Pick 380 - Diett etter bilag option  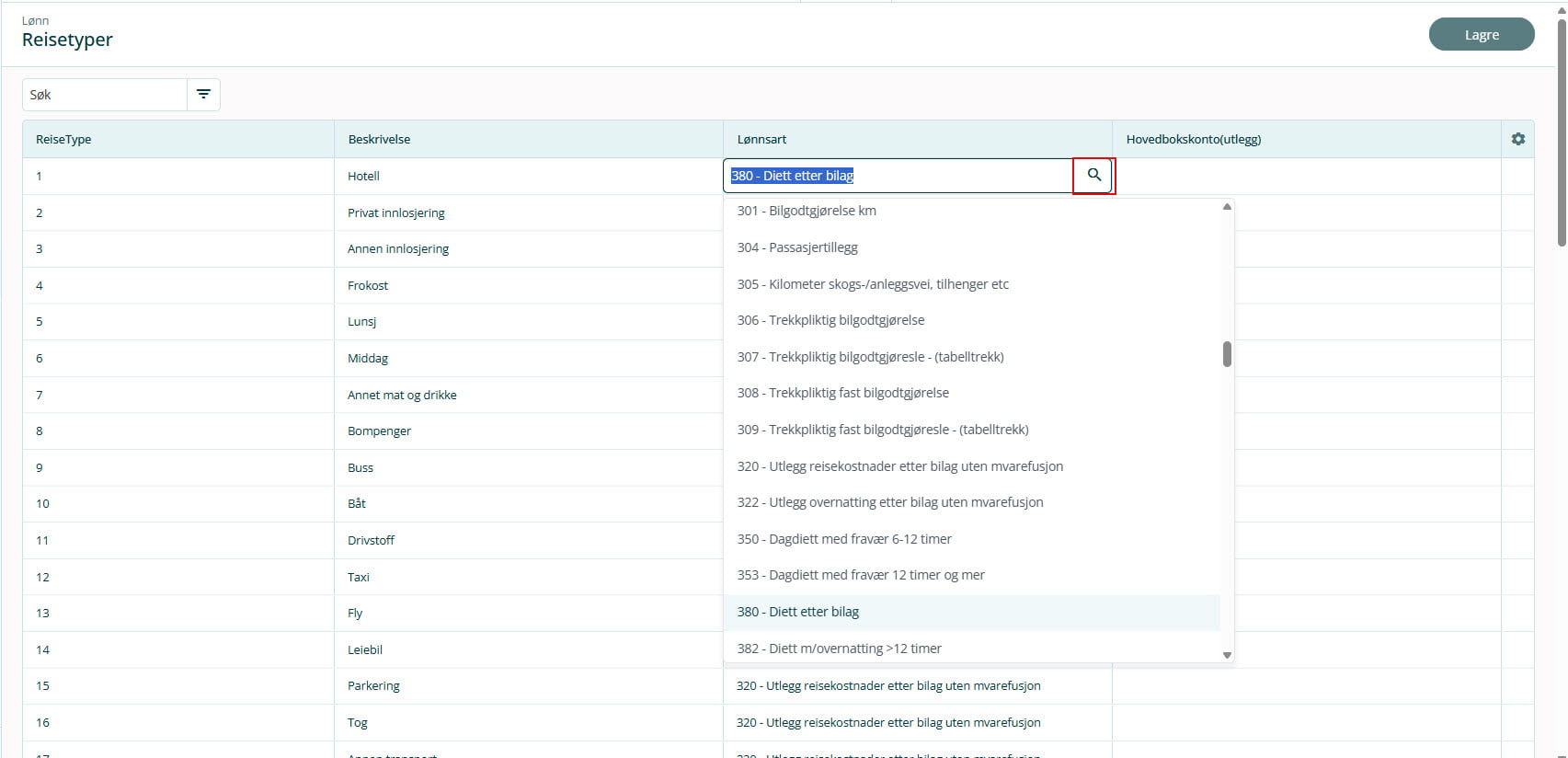[798, 612]
